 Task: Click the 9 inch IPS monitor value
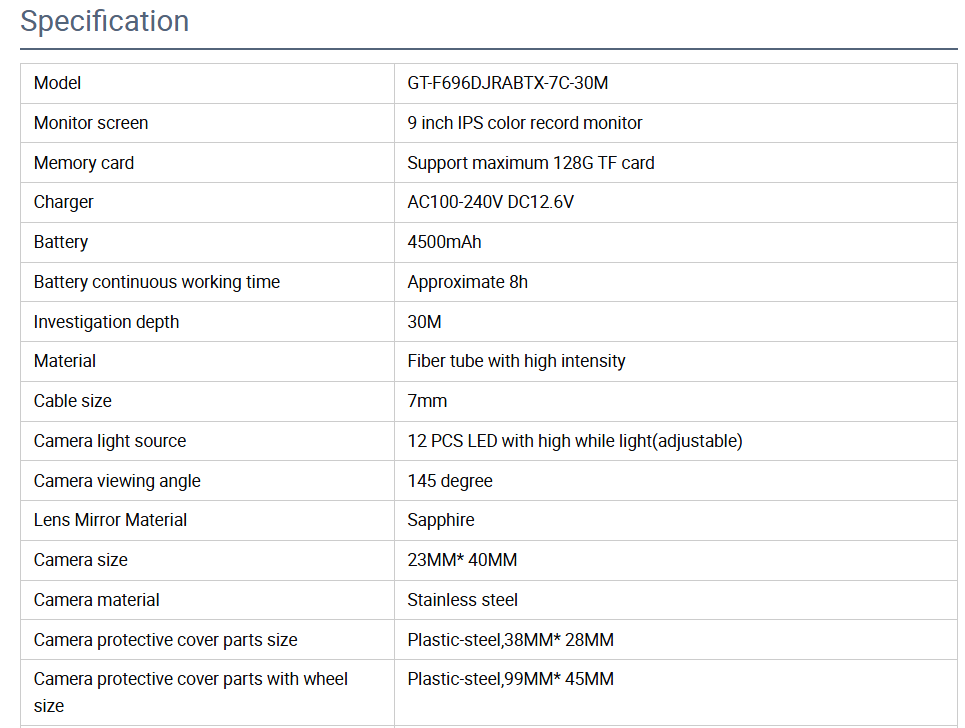[524, 123]
